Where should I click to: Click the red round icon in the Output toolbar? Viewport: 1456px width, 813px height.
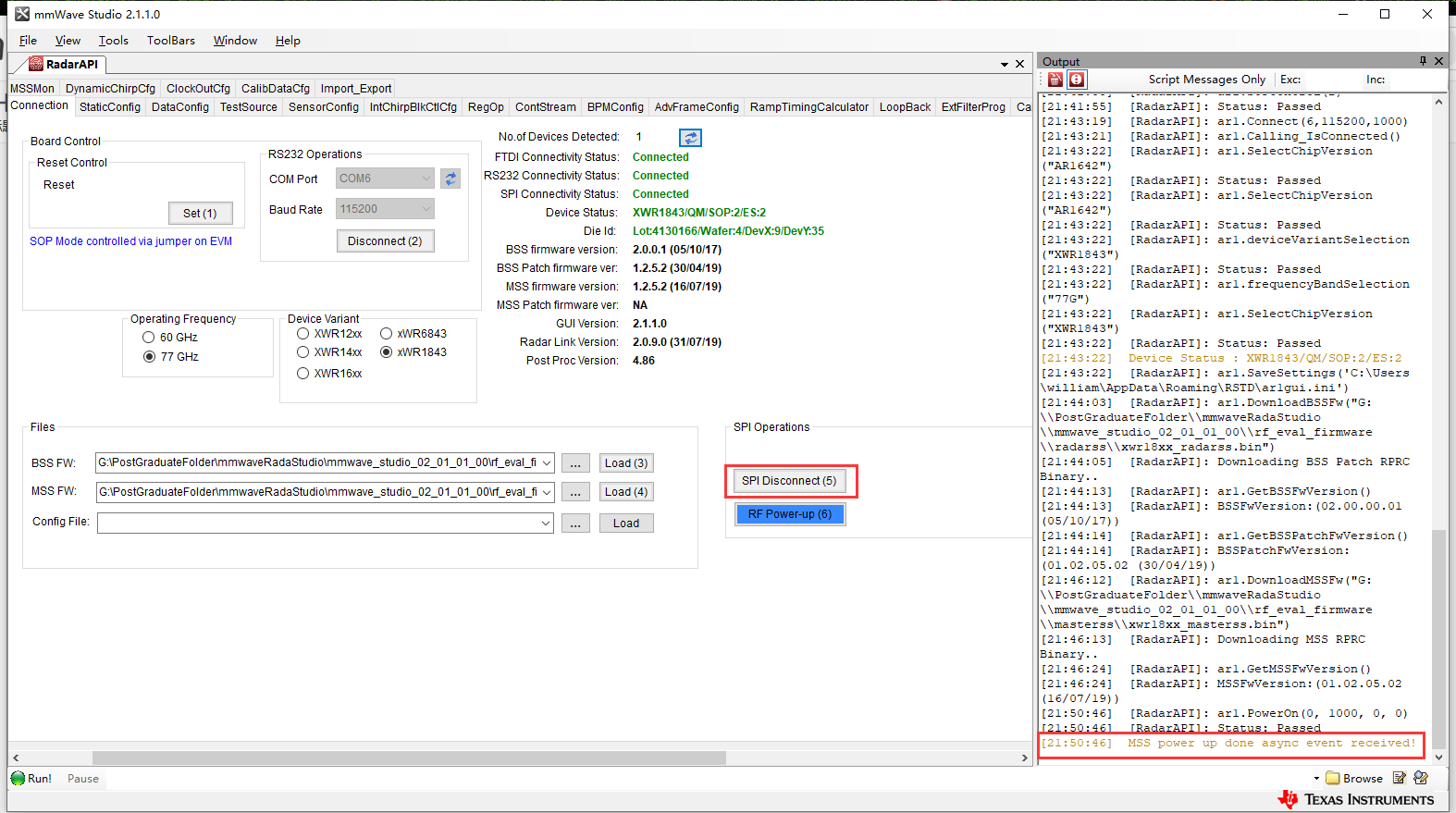(1077, 80)
